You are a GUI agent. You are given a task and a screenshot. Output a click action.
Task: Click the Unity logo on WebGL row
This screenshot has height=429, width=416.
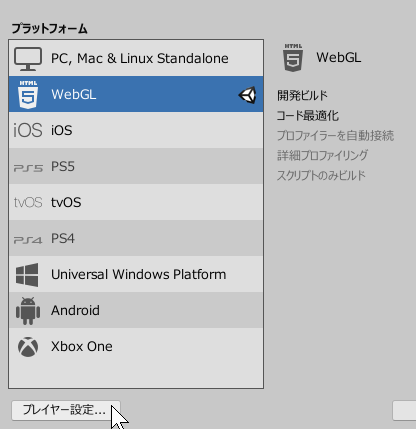pos(247,95)
